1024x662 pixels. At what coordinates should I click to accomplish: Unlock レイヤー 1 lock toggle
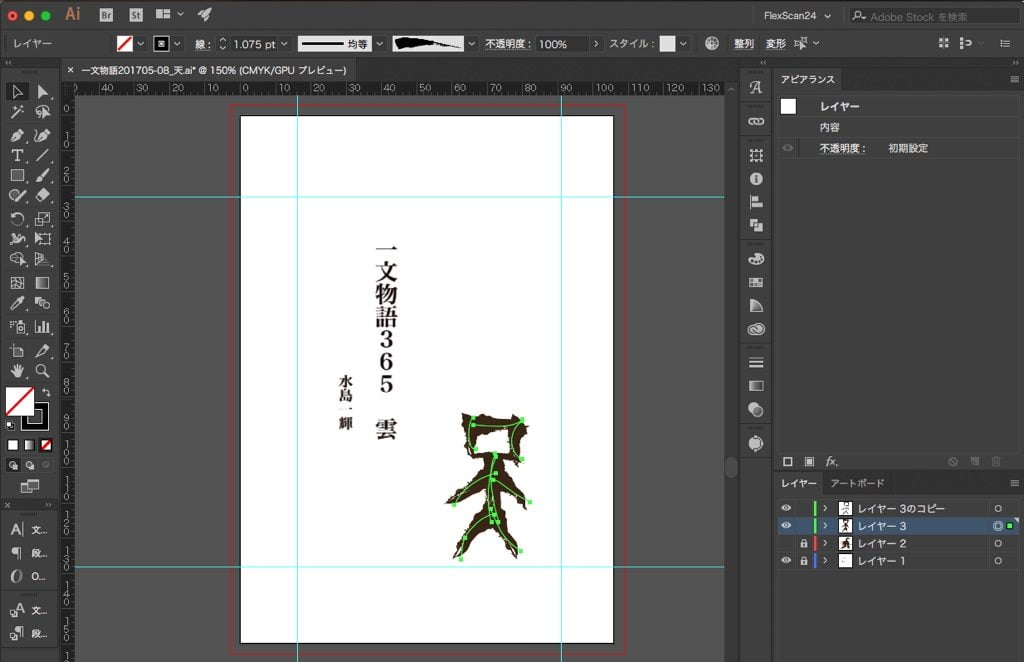[x=804, y=561]
